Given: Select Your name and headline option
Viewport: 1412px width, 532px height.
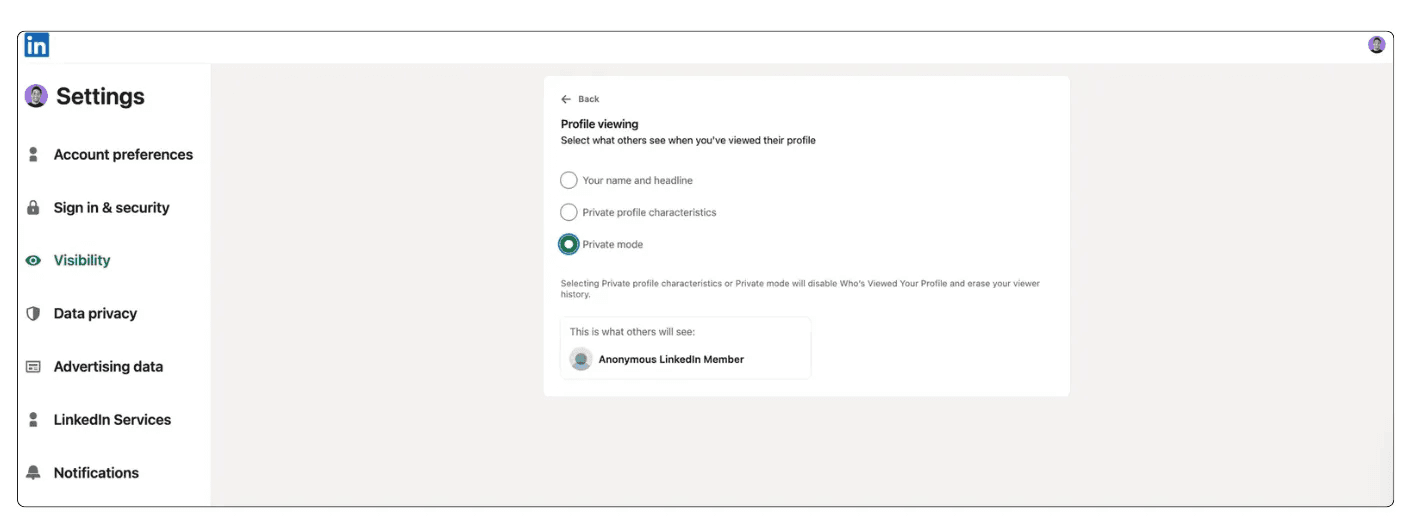Looking at the screenshot, I should pyautogui.click(x=569, y=180).
